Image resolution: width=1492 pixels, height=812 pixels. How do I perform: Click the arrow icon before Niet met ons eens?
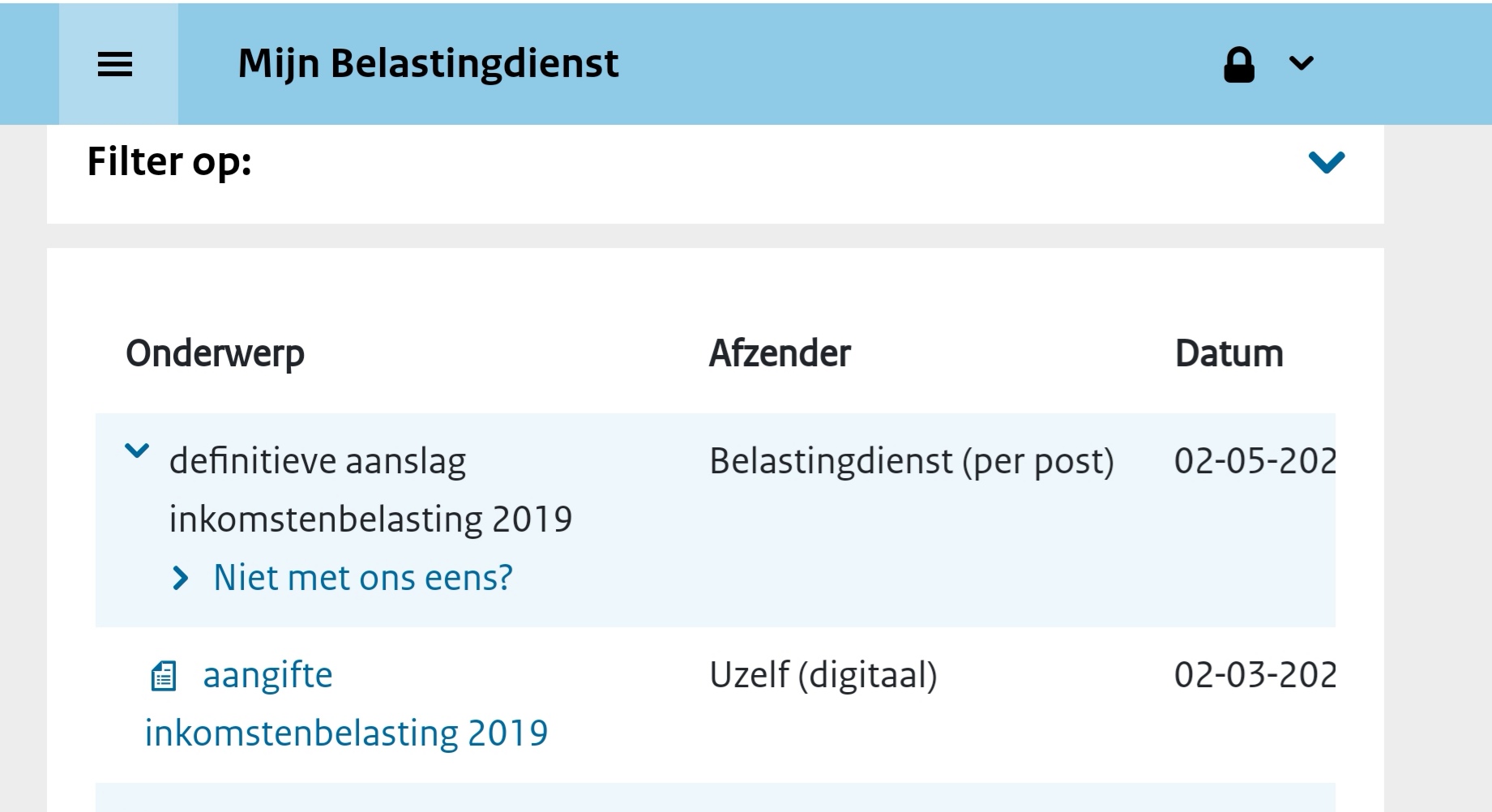click(181, 579)
